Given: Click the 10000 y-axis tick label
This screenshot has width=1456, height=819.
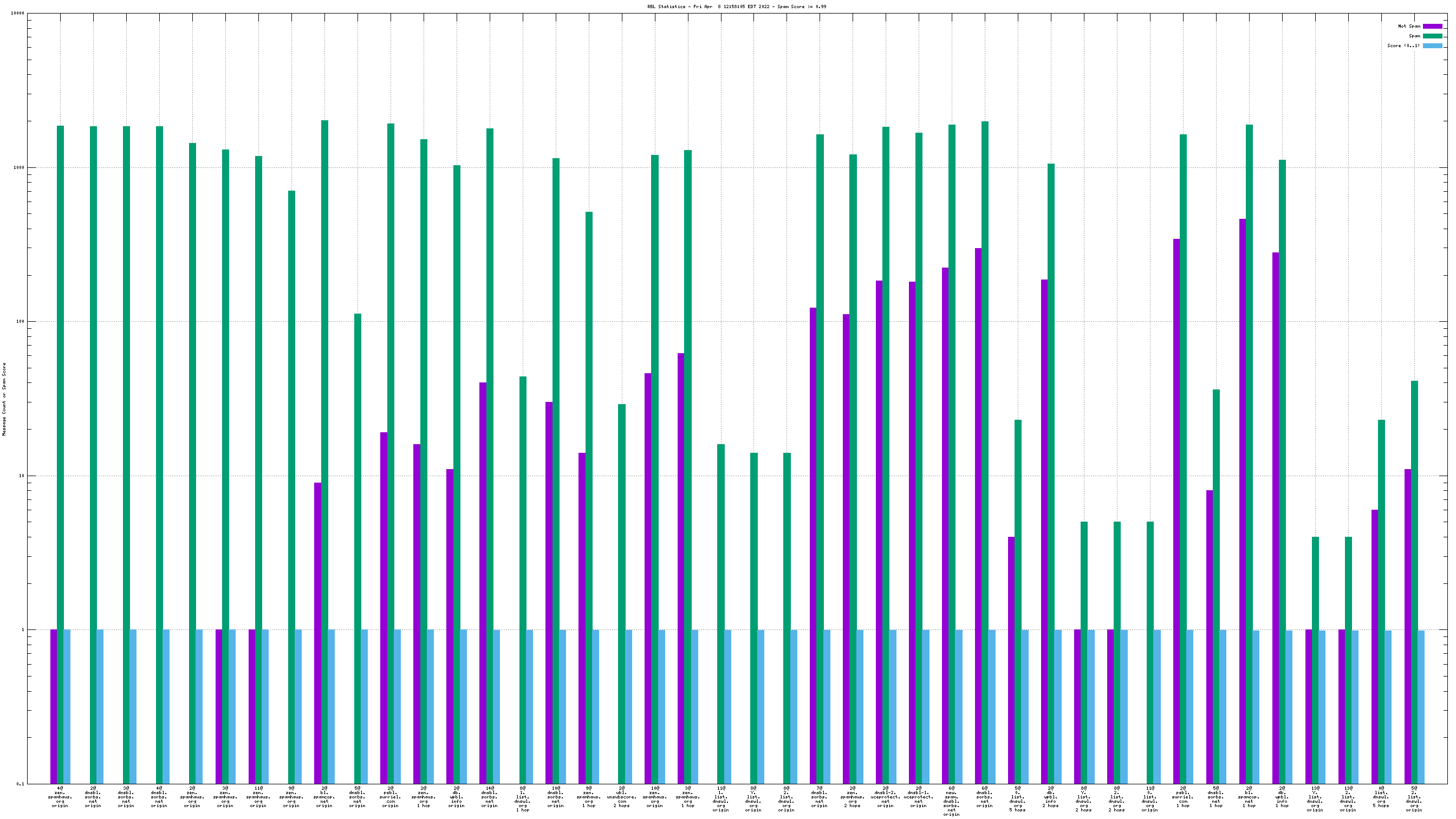Looking at the screenshot, I should pos(17,14).
